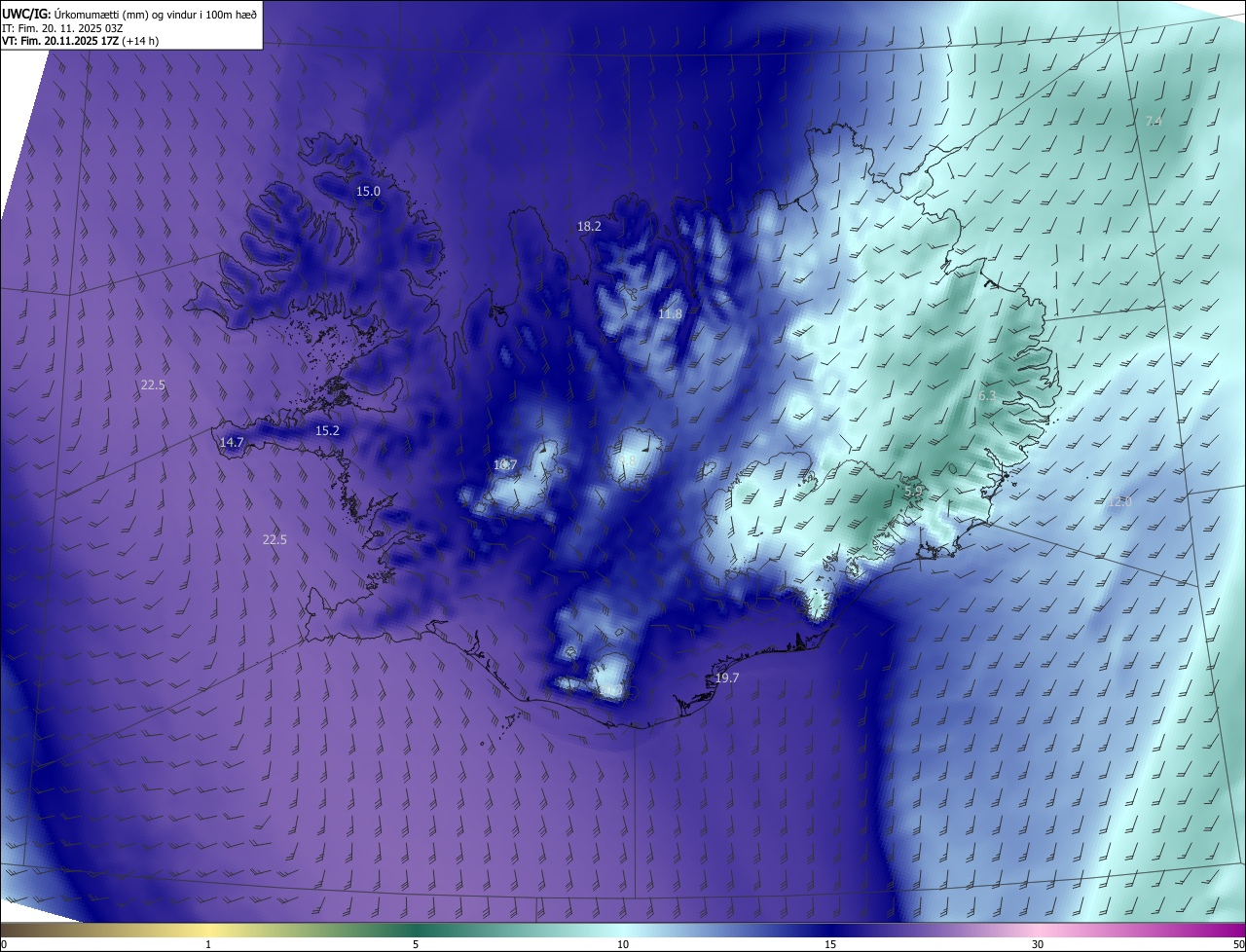Click the 5 tick on the color scale
Image resolution: width=1246 pixels, height=952 pixels.
416,944
